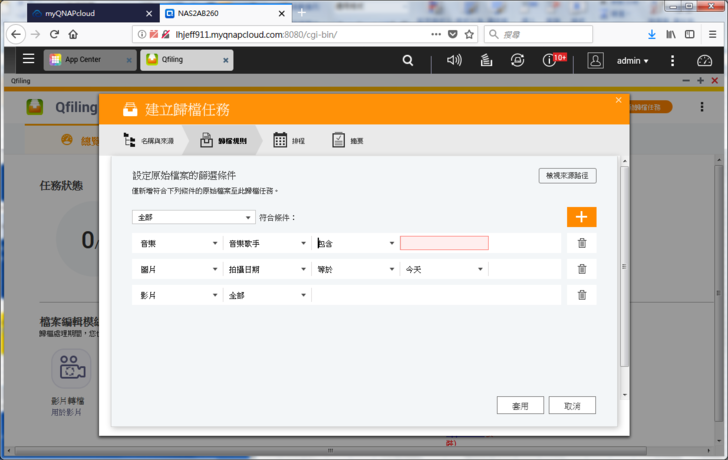Click the 取消 cancel button
The image size is (728, 460).
point(572,405)
